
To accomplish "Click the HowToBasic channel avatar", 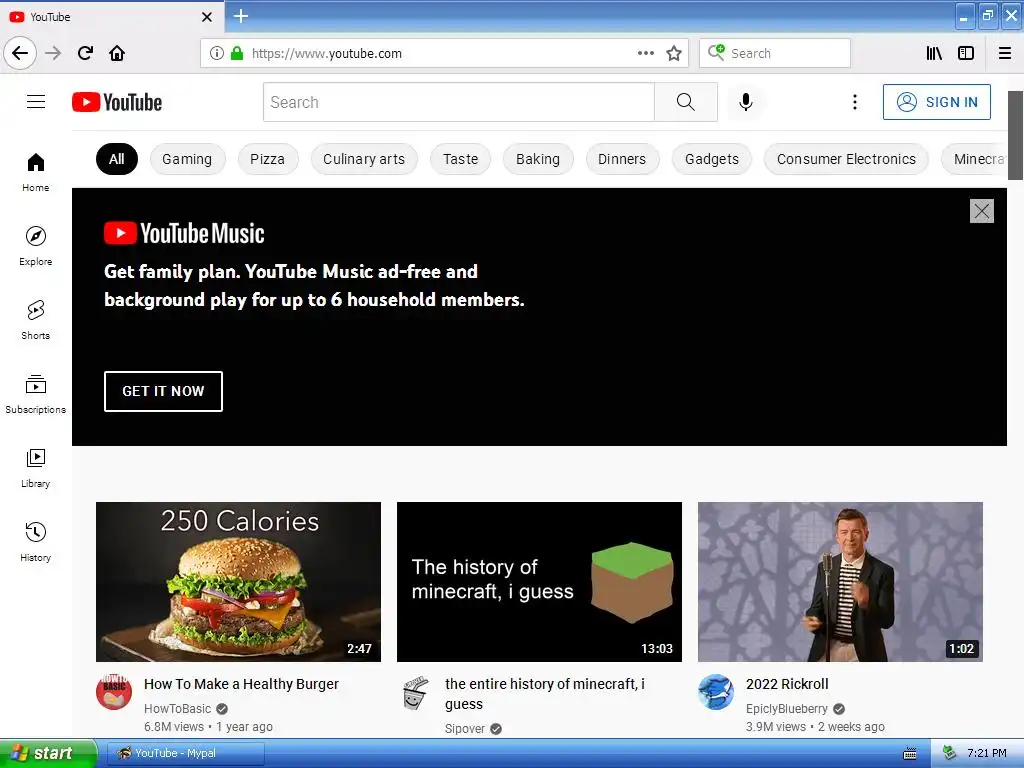I will click(114, 692).
